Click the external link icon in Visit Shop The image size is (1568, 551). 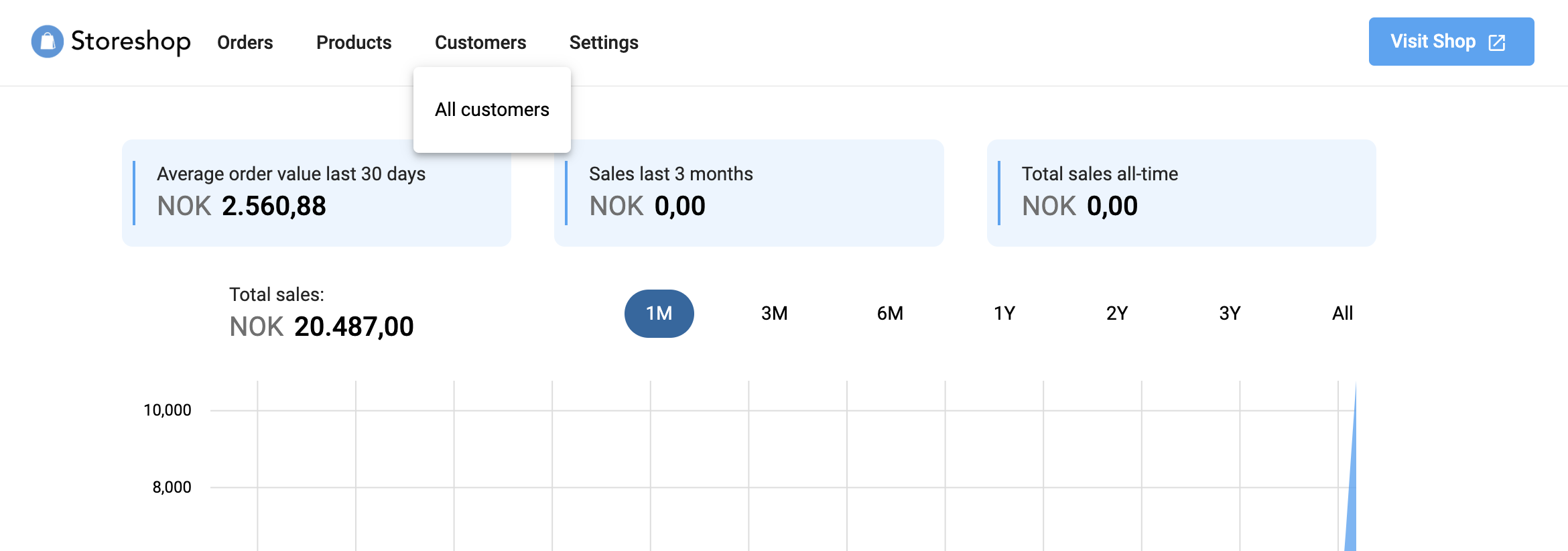pyautogui.click(x=1497, y=42)
